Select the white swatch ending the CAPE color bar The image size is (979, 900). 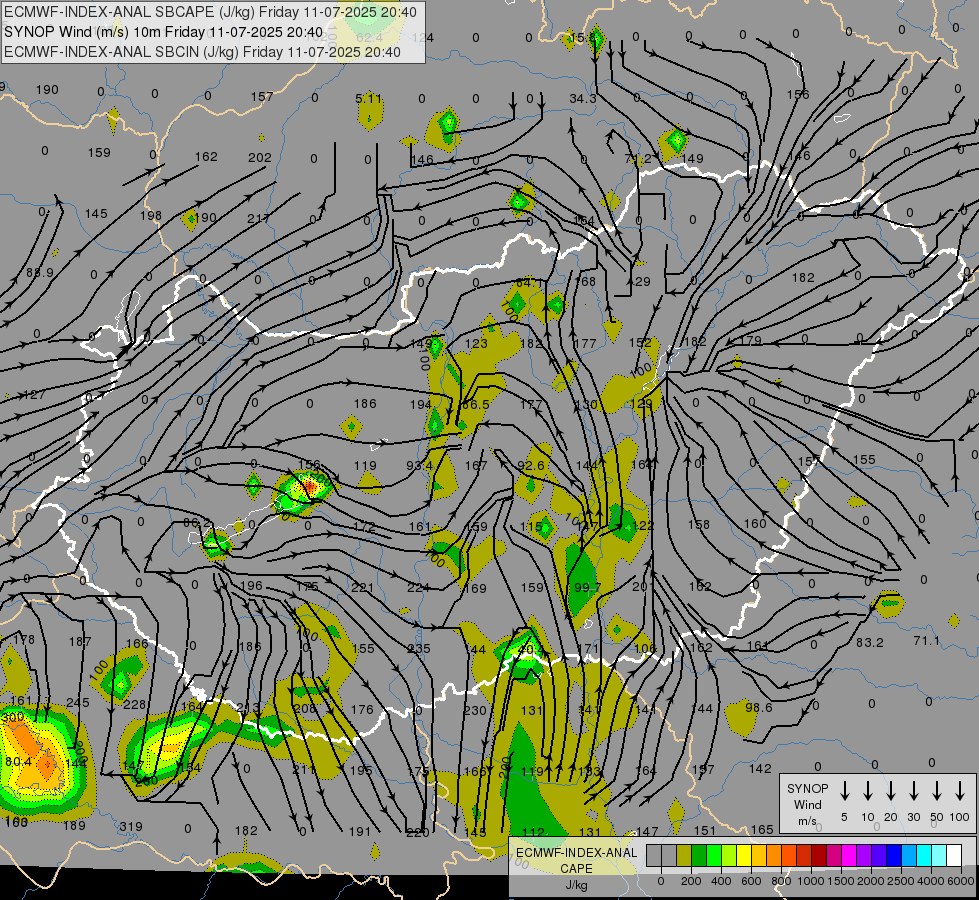tap(953, 856)
